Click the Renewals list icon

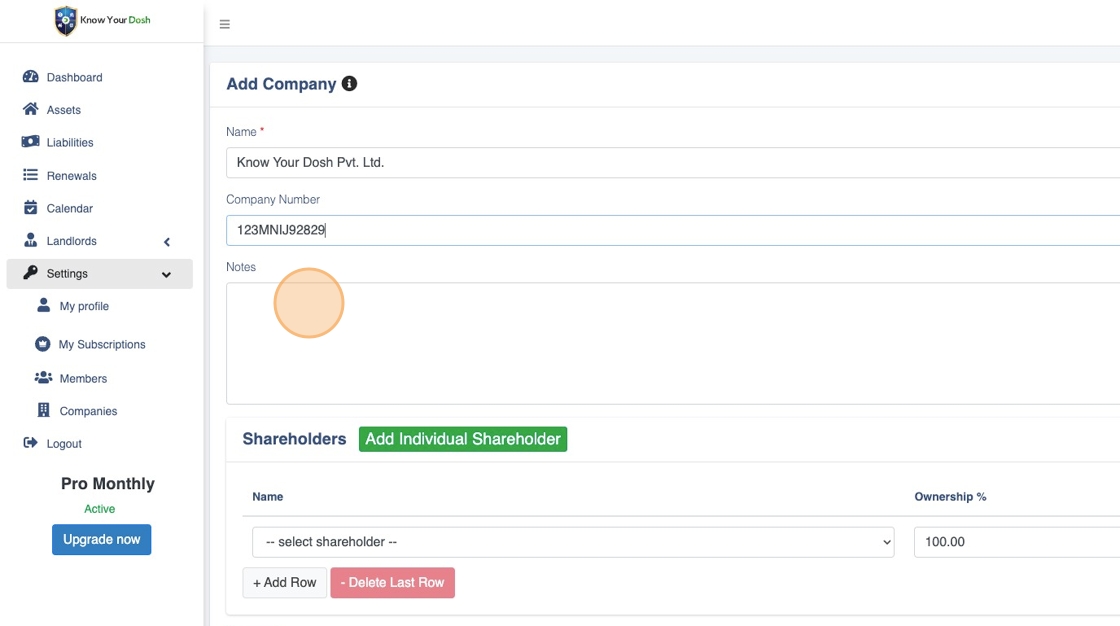[x=30, y=175]
